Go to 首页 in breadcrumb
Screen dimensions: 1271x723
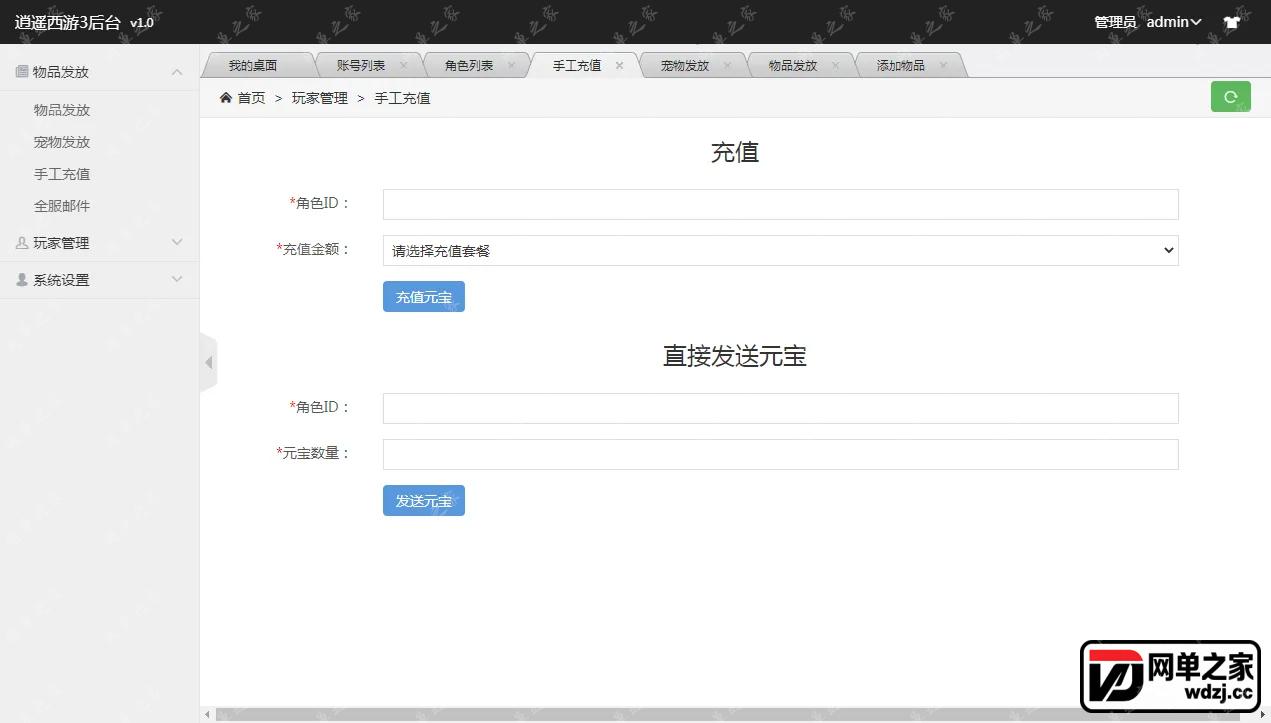(251, 98)
